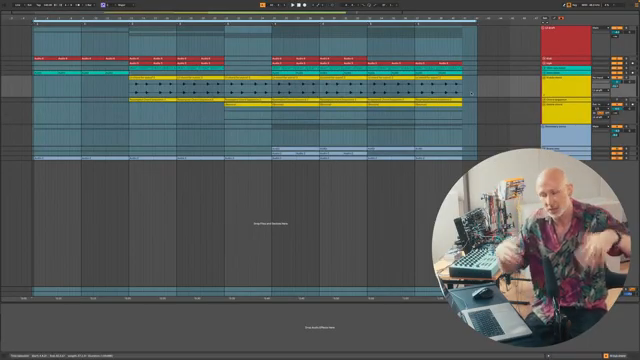
Task: Open the No Input routing dropdown
Action: [x=601, y=78]
